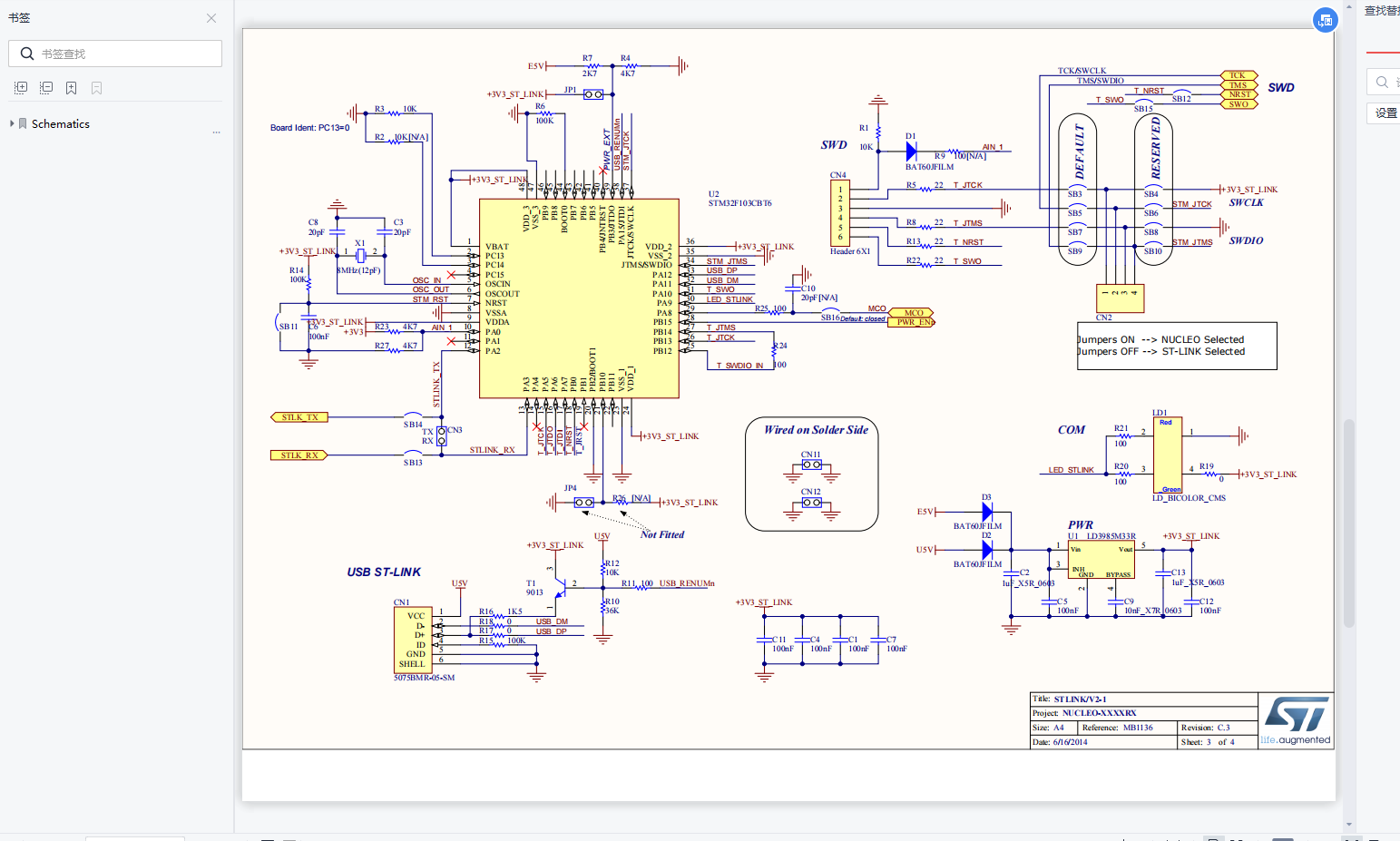Click the bookmark icon beside Schematics
The width and height of the screenshot is (1400, 841).
(22, 123)
